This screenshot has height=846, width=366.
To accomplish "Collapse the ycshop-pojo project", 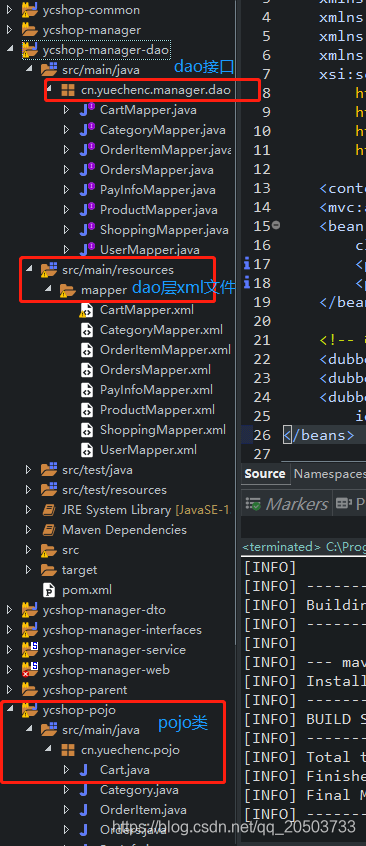I will (x=10, y=710).
